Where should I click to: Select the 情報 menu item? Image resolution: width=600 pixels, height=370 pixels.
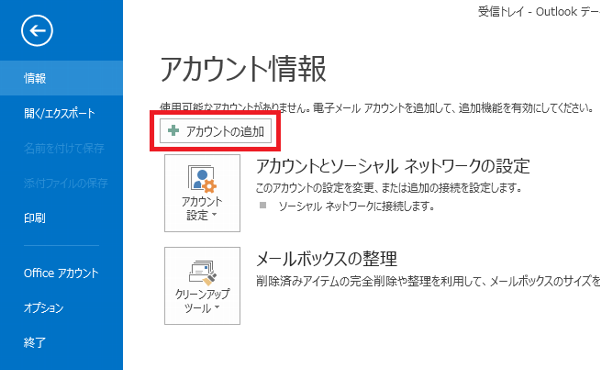pyautogui.click(x=61, y=78)
